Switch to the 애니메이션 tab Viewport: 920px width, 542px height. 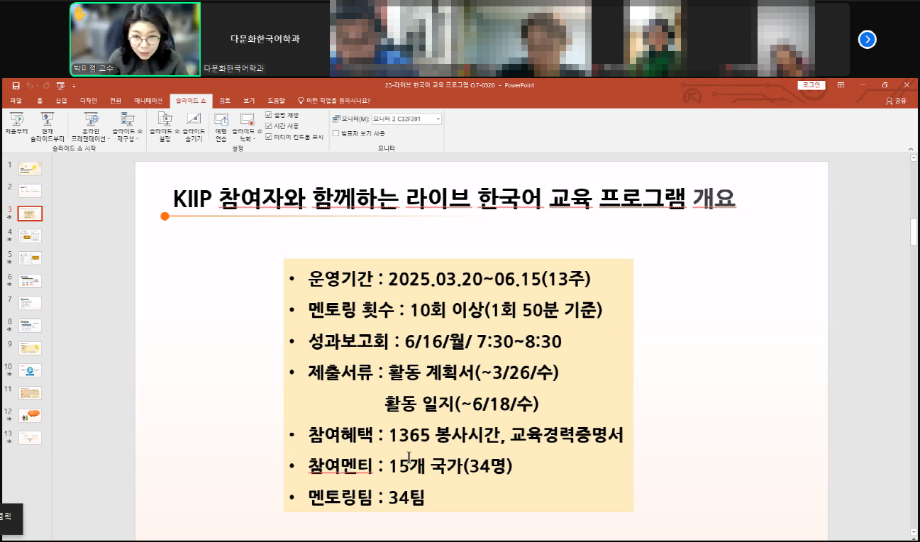[x=148, y=101]
